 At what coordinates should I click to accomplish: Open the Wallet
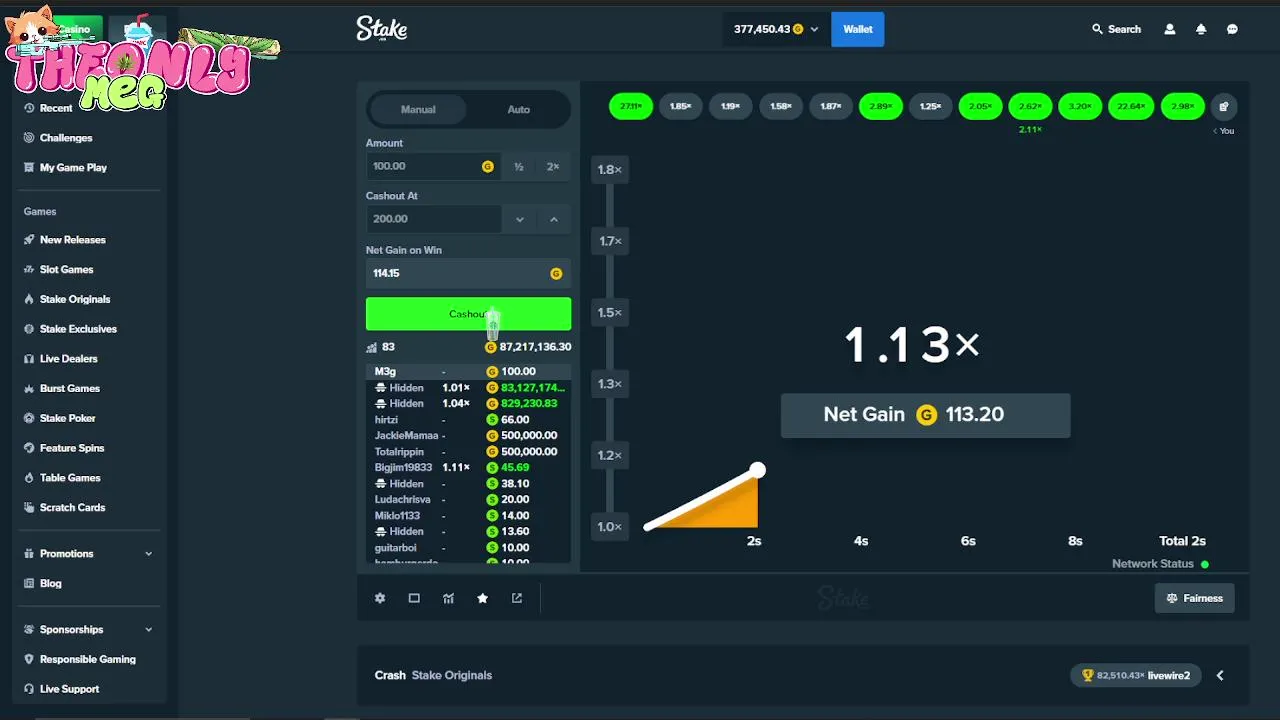(858, 29)
